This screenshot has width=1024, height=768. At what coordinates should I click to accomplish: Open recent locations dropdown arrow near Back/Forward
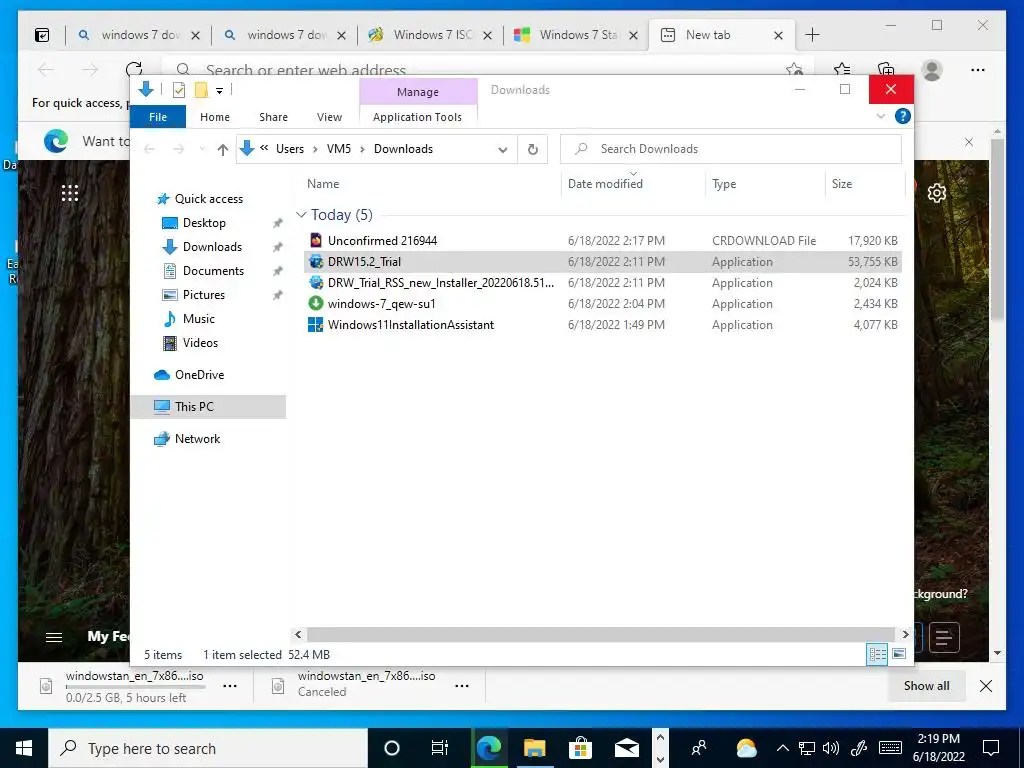pyautogui.click(x=202, y=150)
